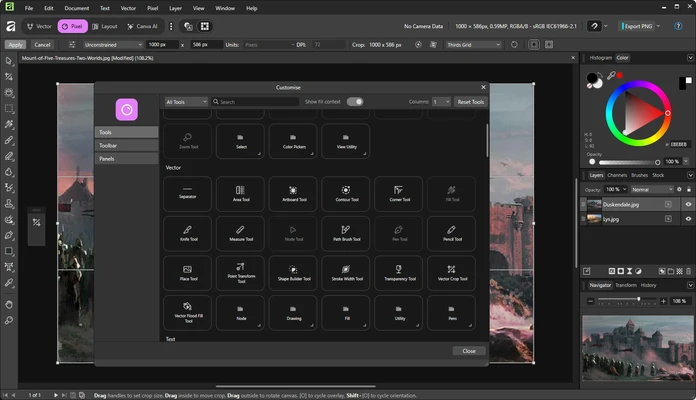696x400 pixels.
Task: Click the Separator tile in Vector section
Action: 187,194
